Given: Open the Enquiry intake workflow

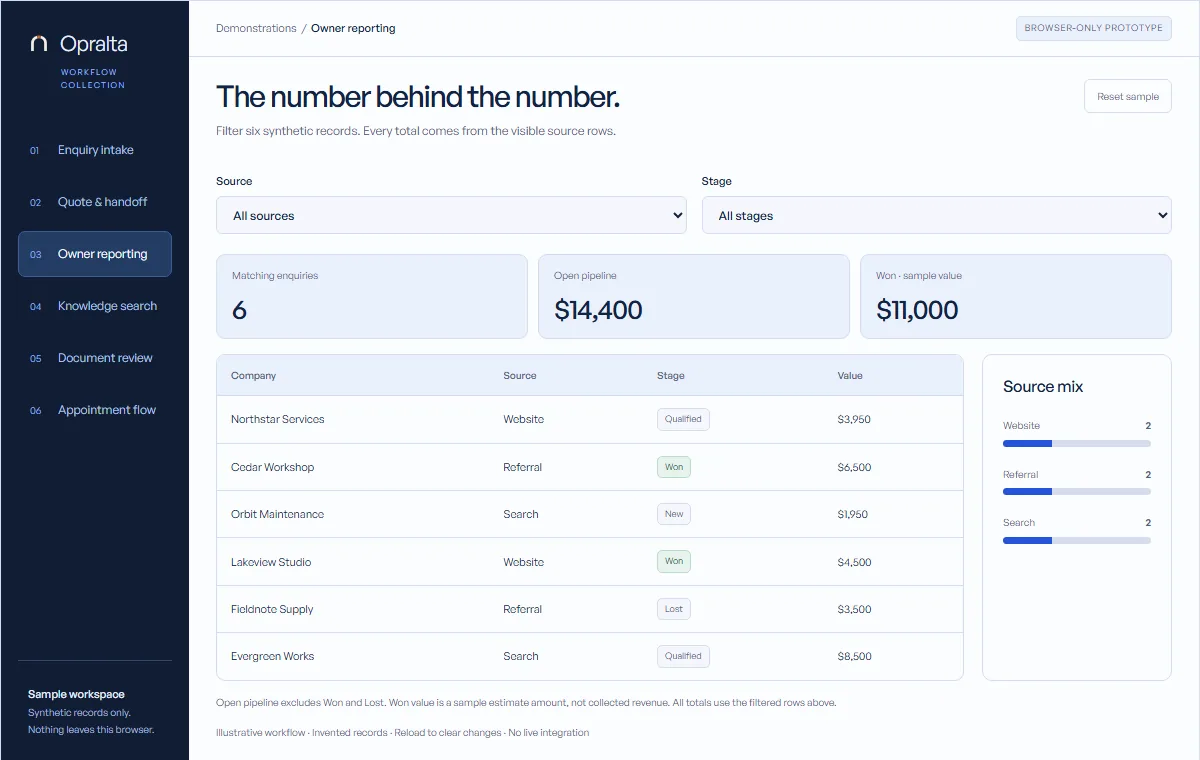Looking at the screenshot, I should point(95,150).
